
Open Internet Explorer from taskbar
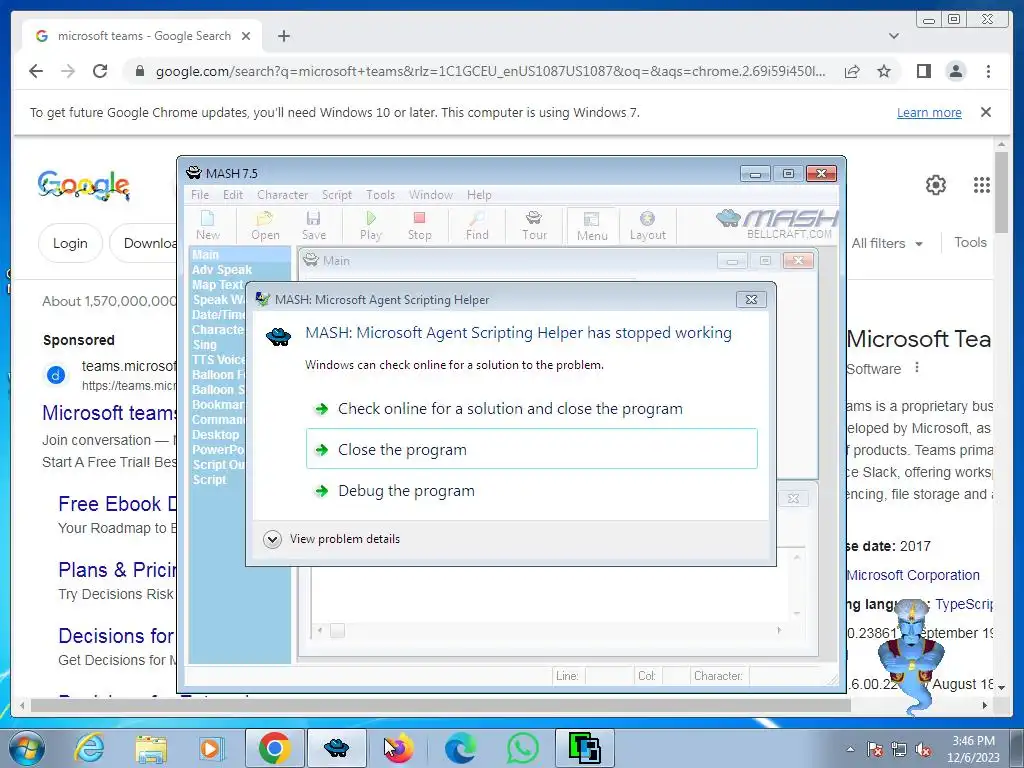[89, 748]
